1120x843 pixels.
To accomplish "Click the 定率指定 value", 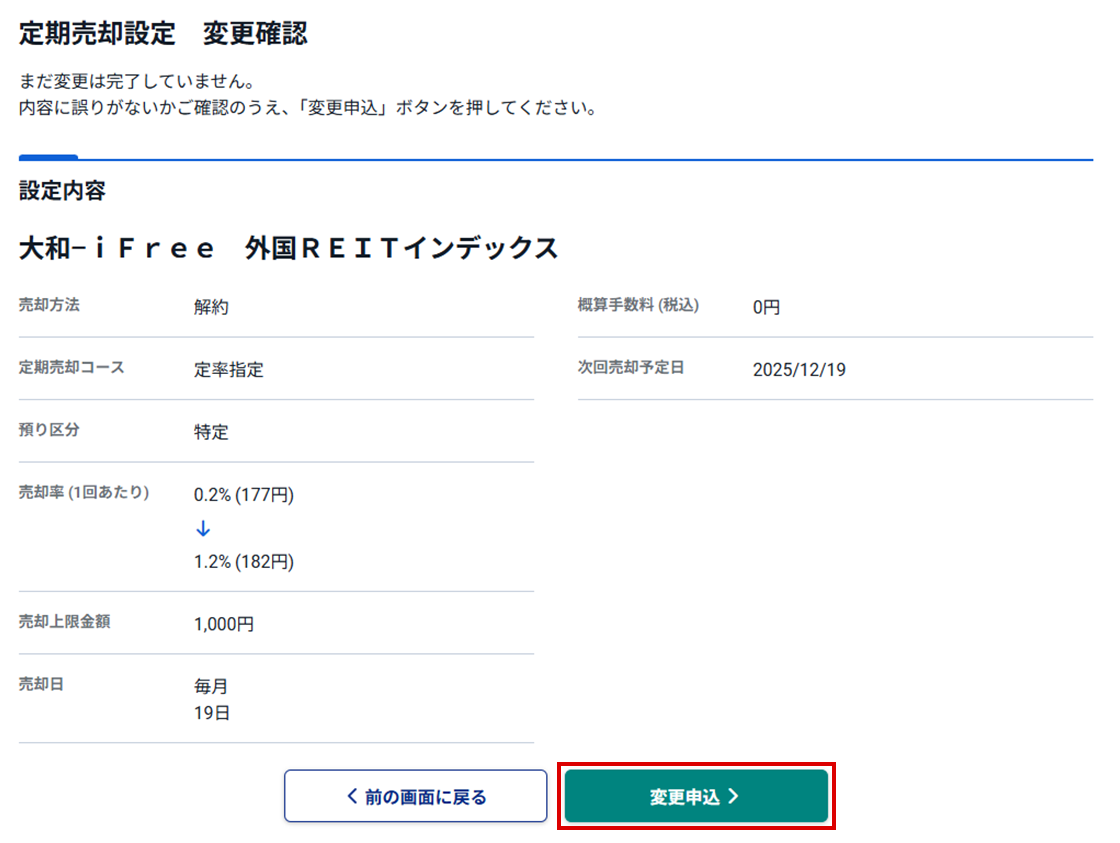I will click(229, 369).
